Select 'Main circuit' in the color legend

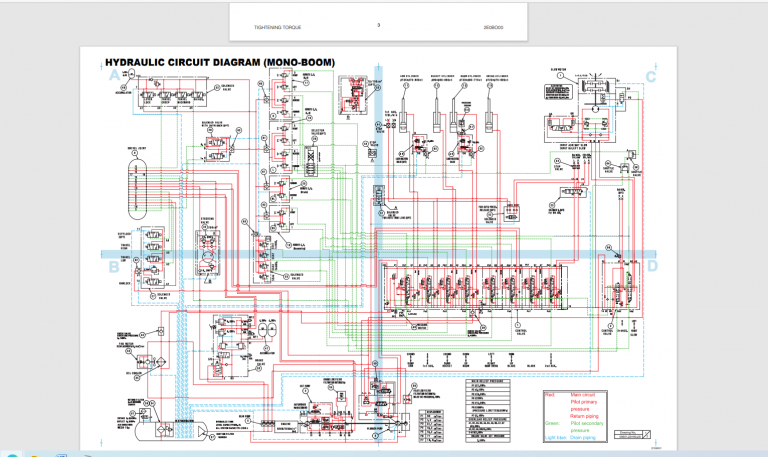pos(582,395)
